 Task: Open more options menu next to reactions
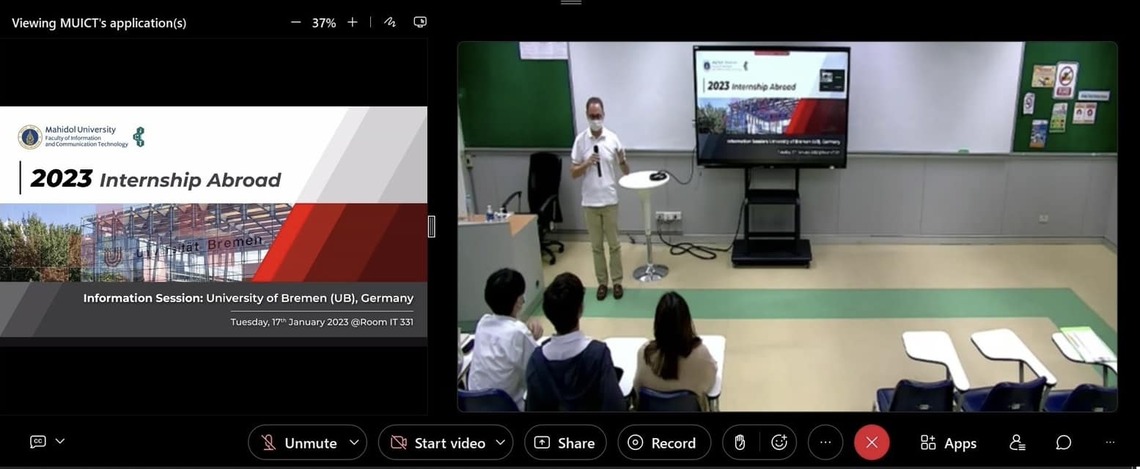pyautogui.click(x=825, y=443)
